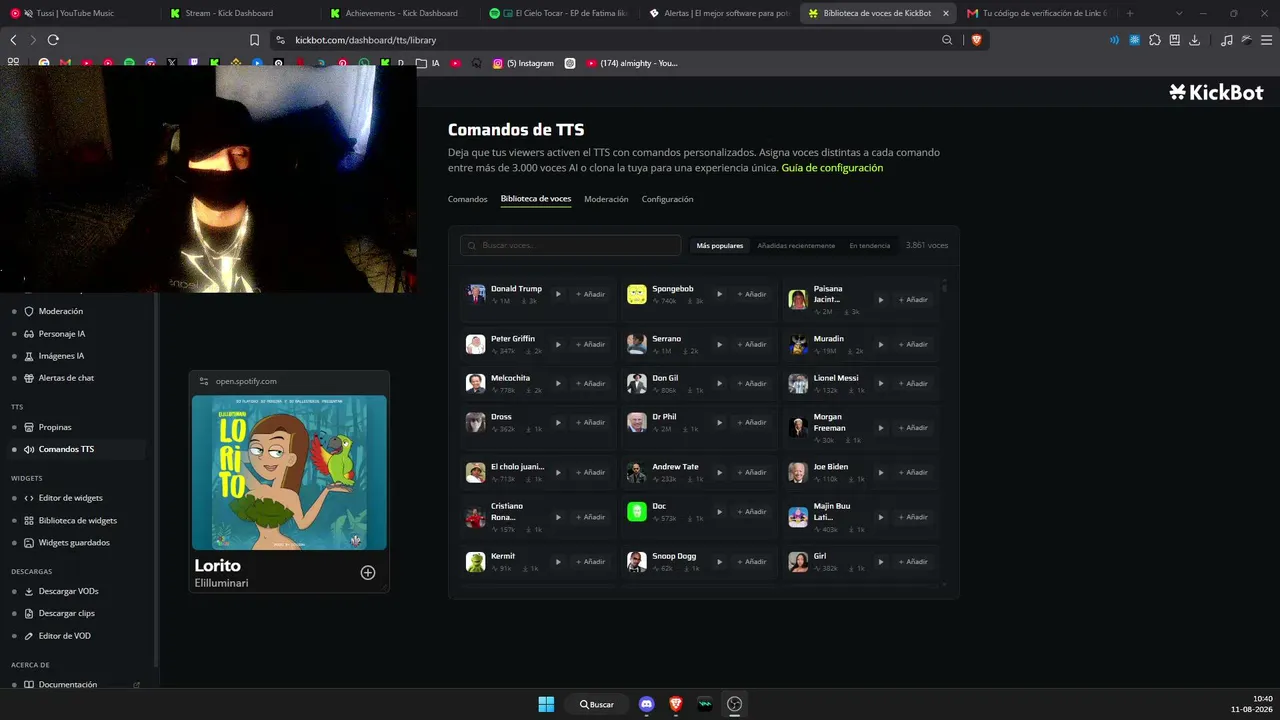Select the Biblioteca de voces tab
Screen dimensions: 1280x720
[x=536, y=199]
